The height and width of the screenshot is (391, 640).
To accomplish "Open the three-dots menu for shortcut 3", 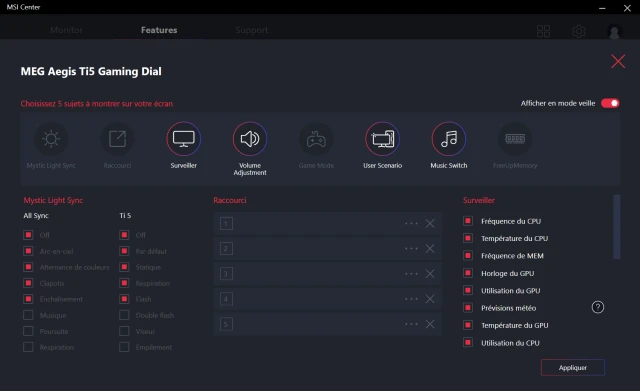I will [411, 273].
